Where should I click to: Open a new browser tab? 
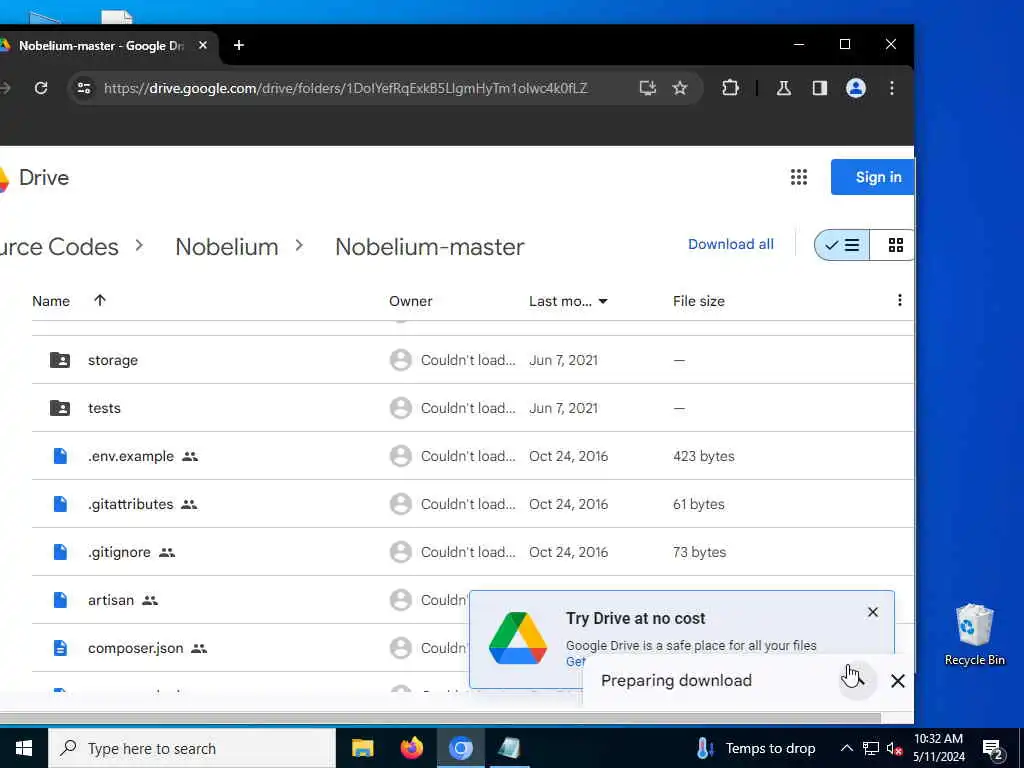point(238,45)
